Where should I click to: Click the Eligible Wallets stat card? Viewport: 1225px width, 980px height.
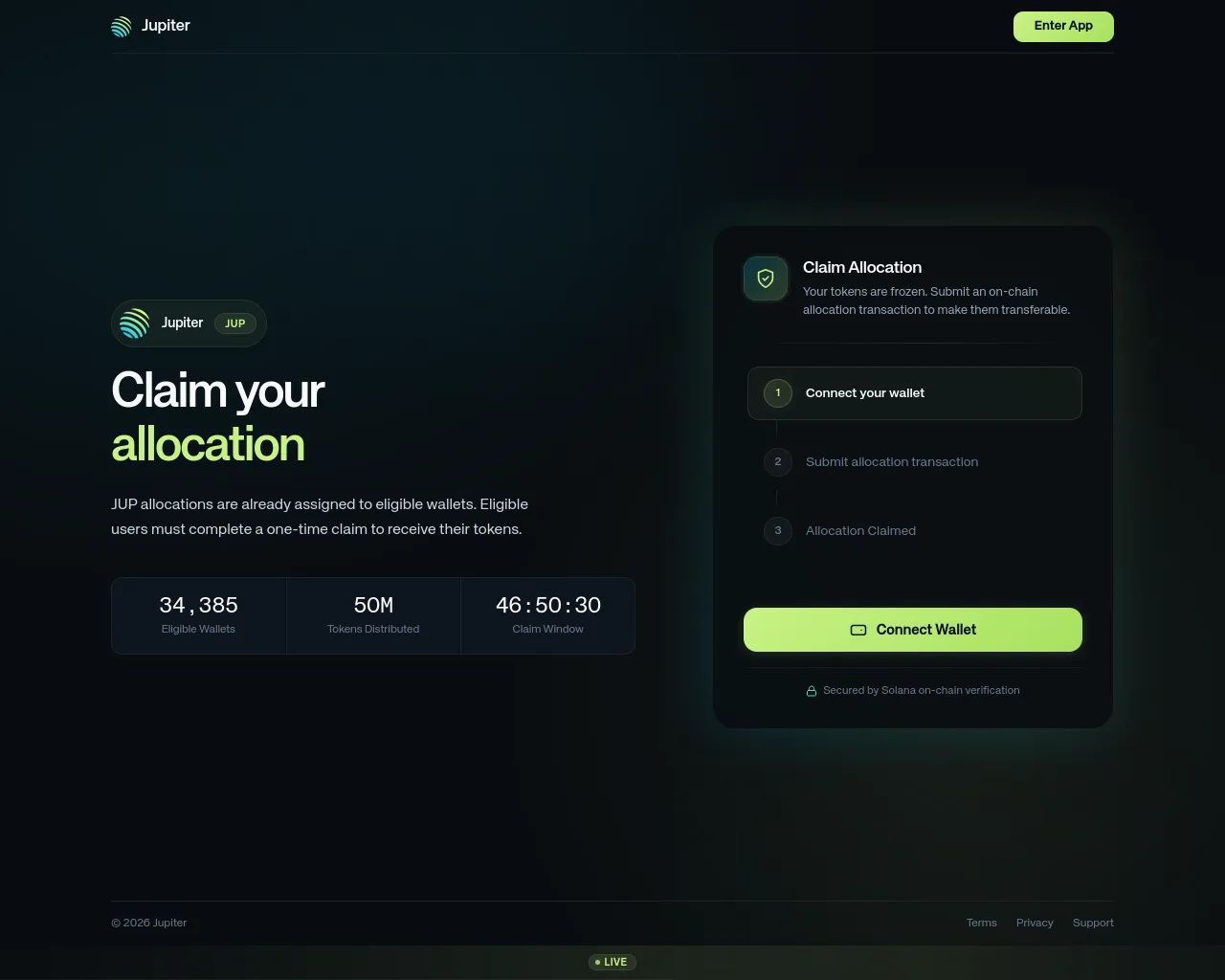[199, 616]
